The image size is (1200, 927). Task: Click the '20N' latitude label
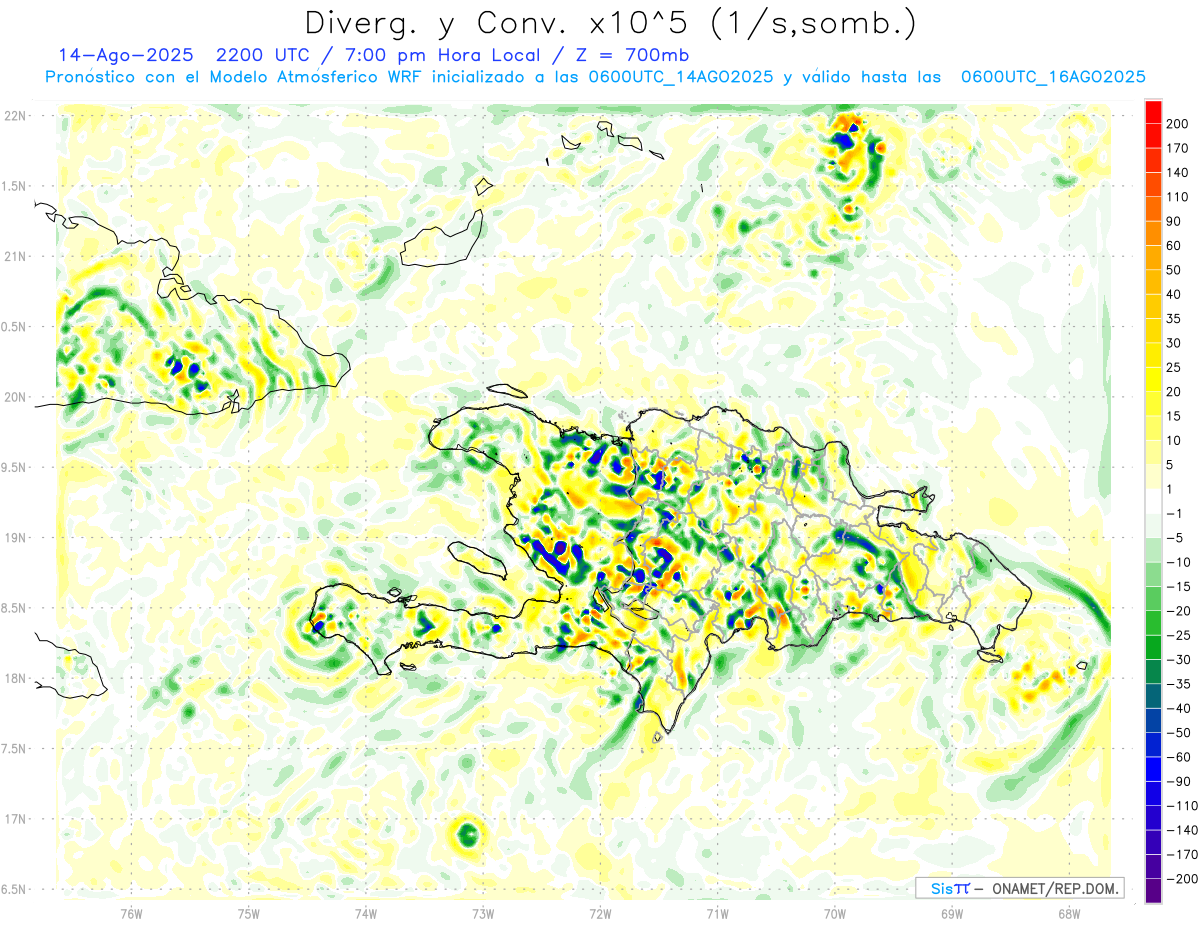[15, 397]
